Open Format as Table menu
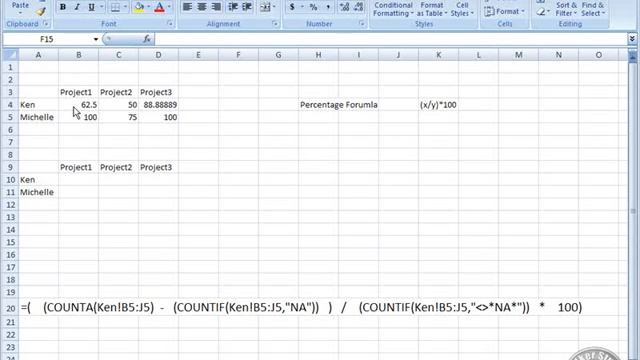Viewport: 640px width, 360px height. 432,9
